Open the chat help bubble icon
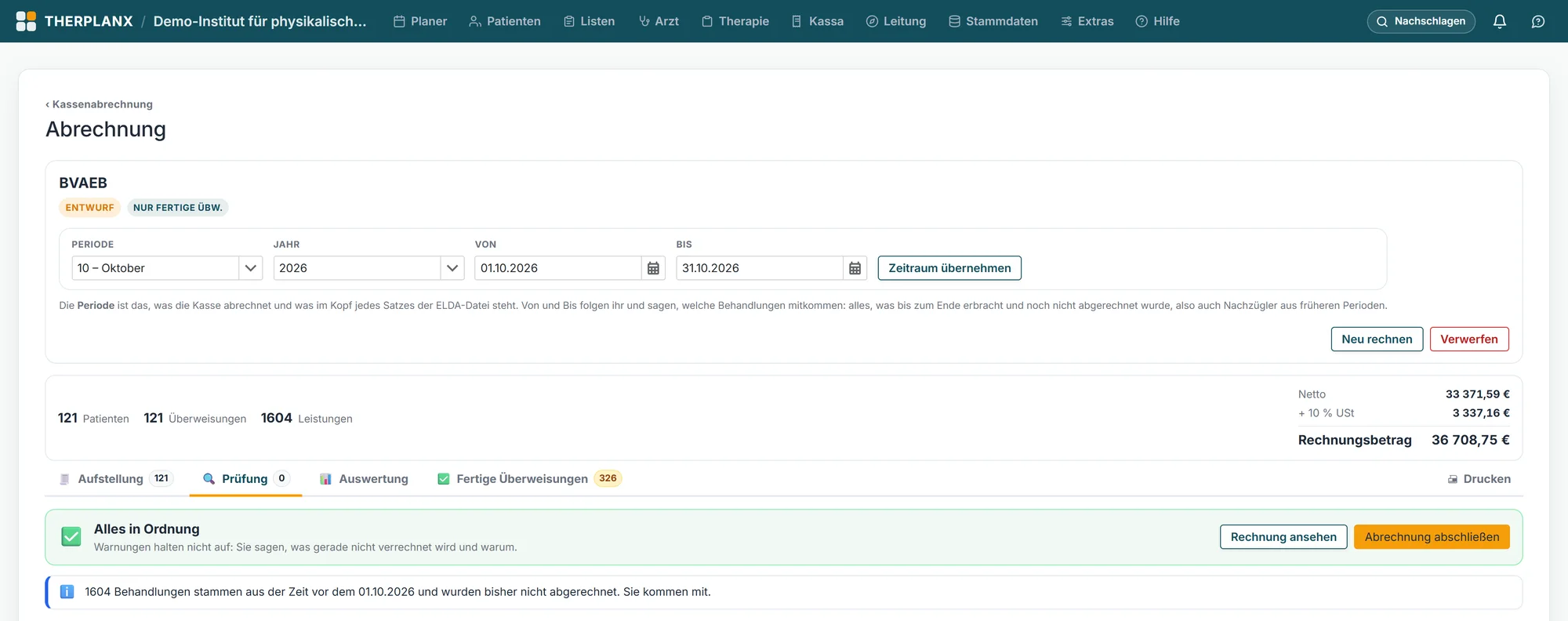 (1538, 21)
